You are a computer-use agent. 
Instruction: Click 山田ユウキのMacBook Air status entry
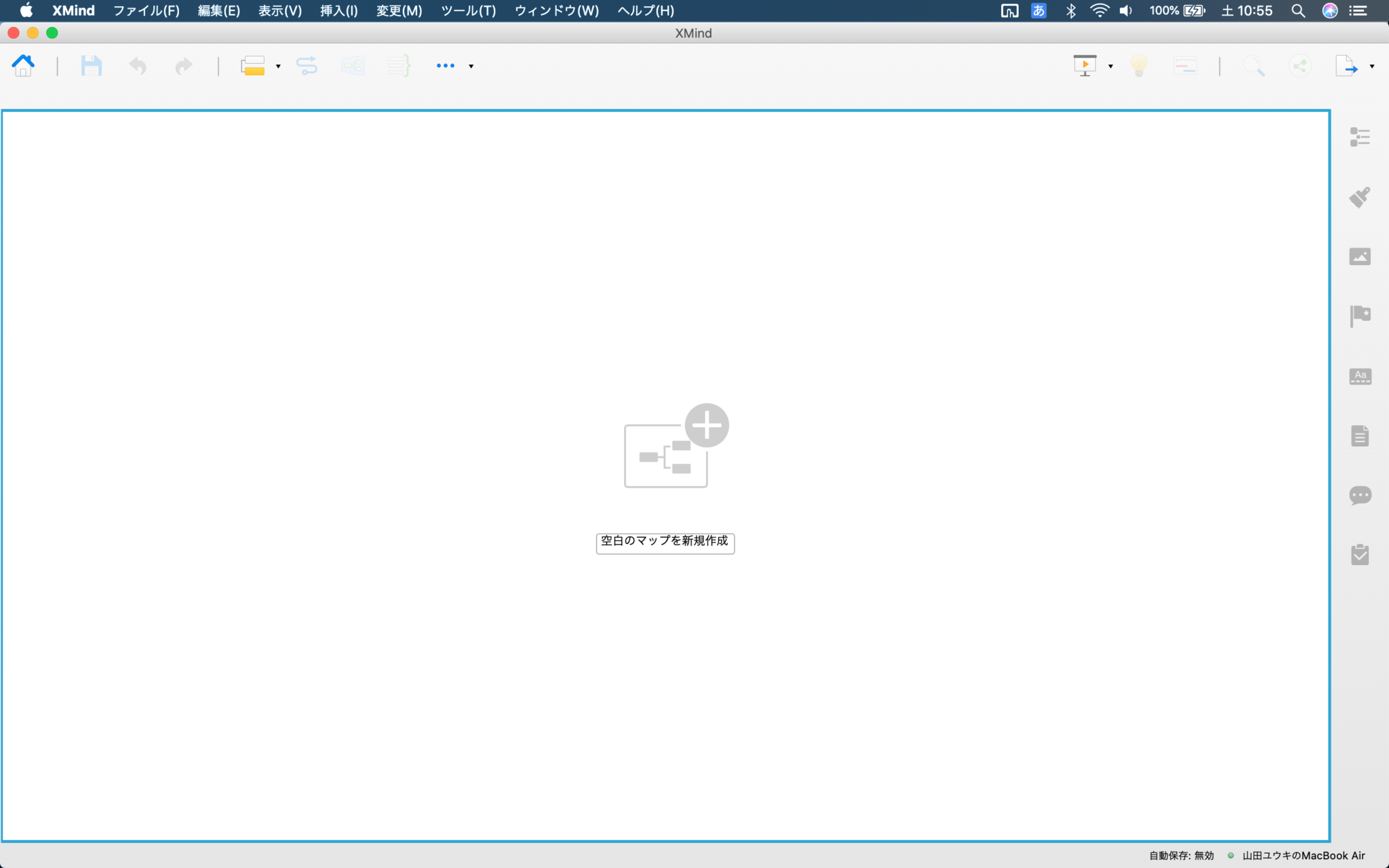pos(1303,856)
